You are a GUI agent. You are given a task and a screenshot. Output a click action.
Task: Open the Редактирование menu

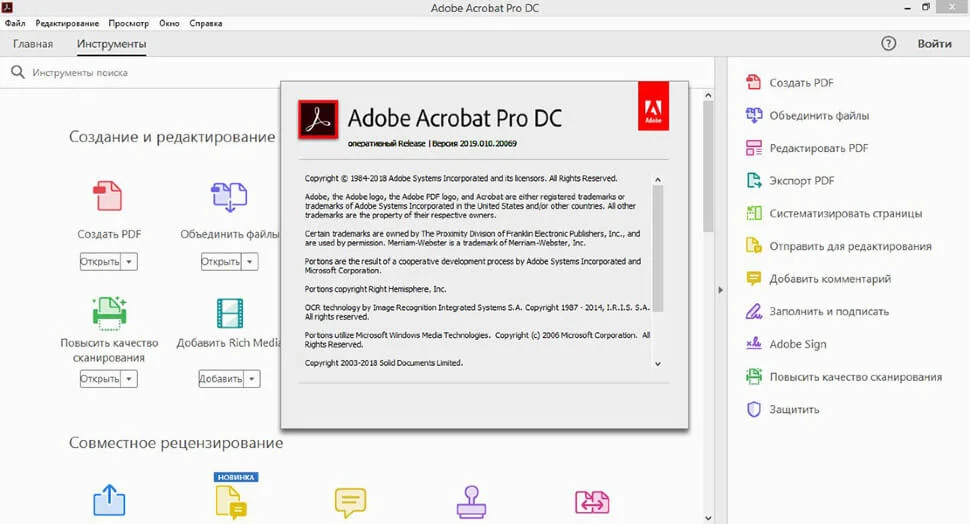tap(67, 23)
